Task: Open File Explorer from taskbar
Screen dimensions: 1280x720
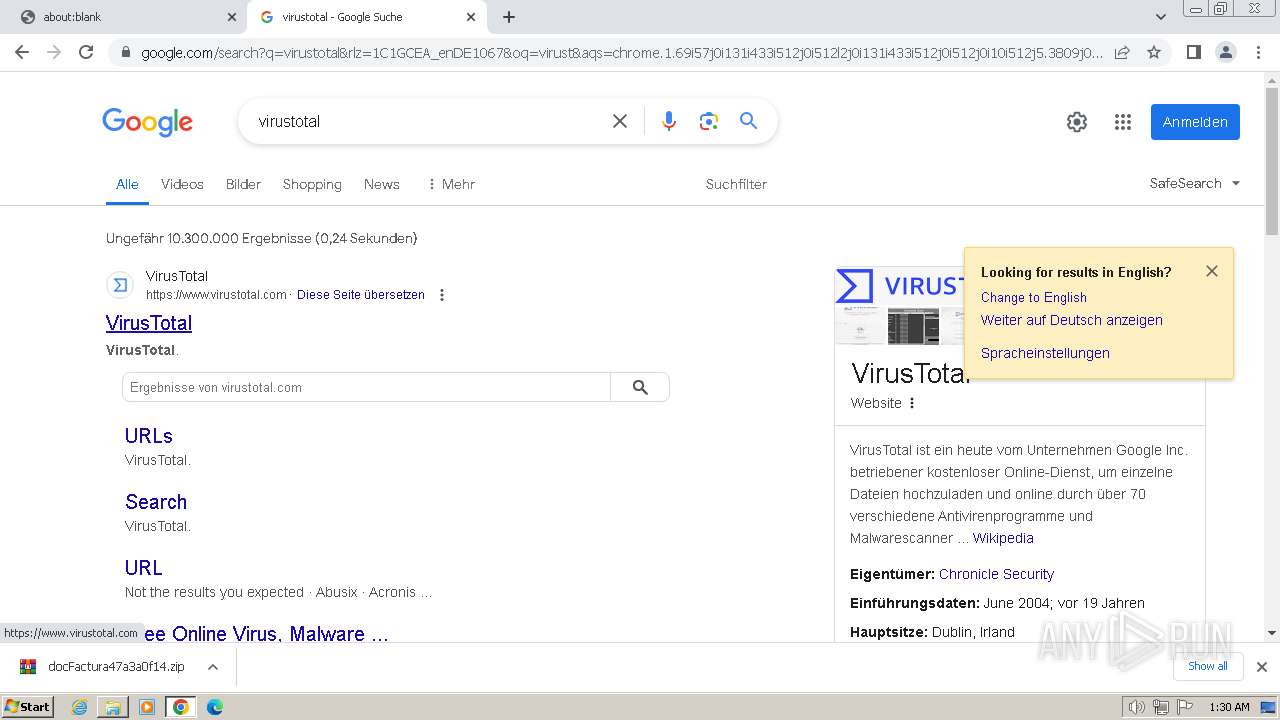Action: coord(113,707)
